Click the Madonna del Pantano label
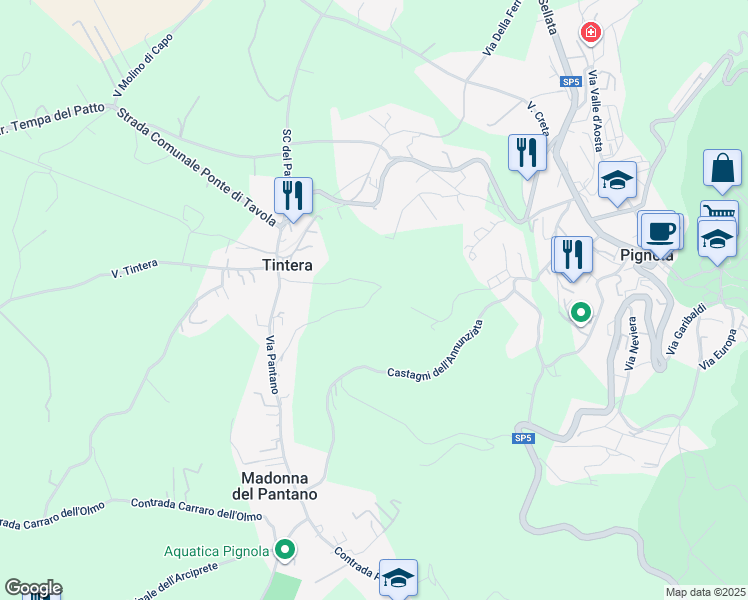 (x=275, y=486)
